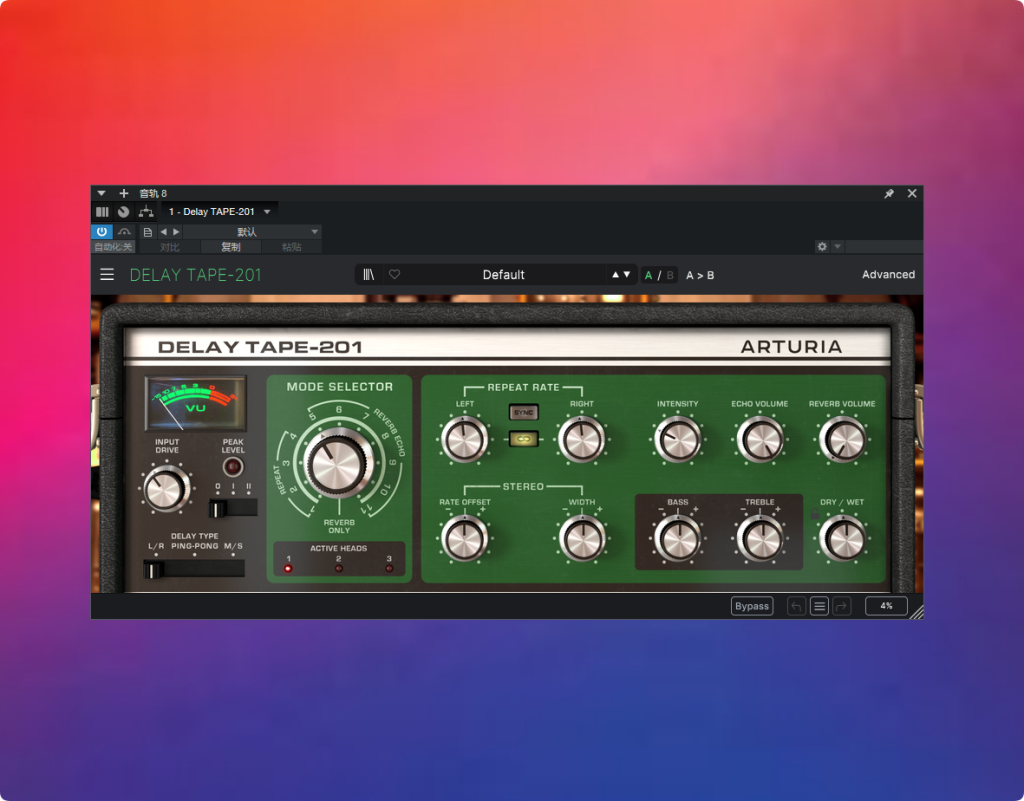
Task: Add an insert with the plus icon
Action: (123, 193)
